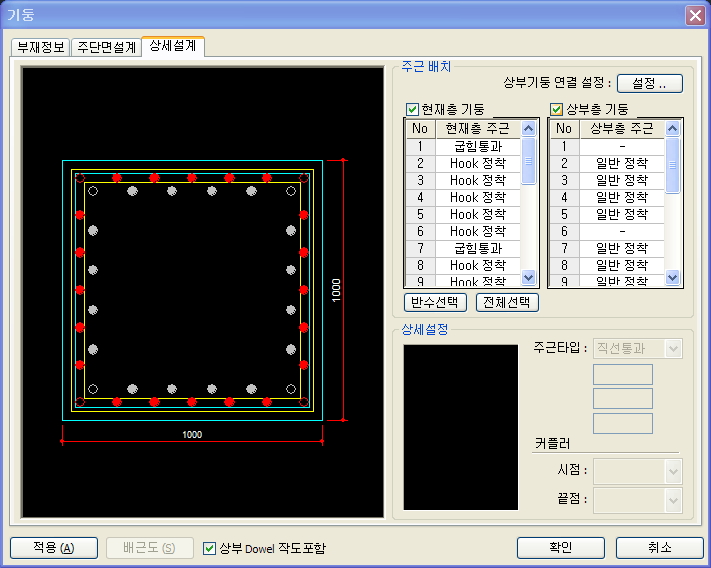Click the first input box under 주근타입

tap(623, 374)
